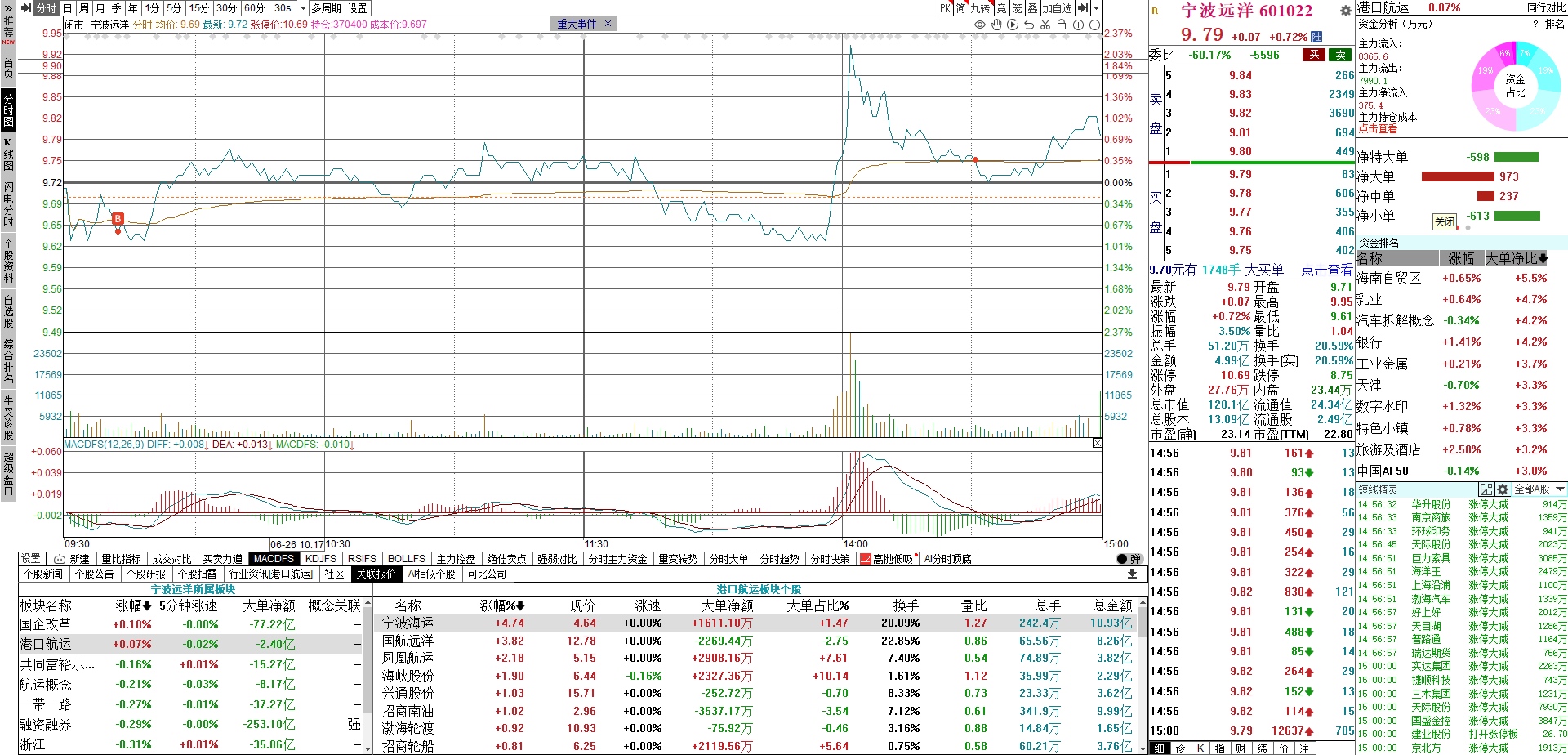Viewport: 1568px width, 755px height.
Task: Open 闪电分时 in the left sidebar
Action: point(8,204)
